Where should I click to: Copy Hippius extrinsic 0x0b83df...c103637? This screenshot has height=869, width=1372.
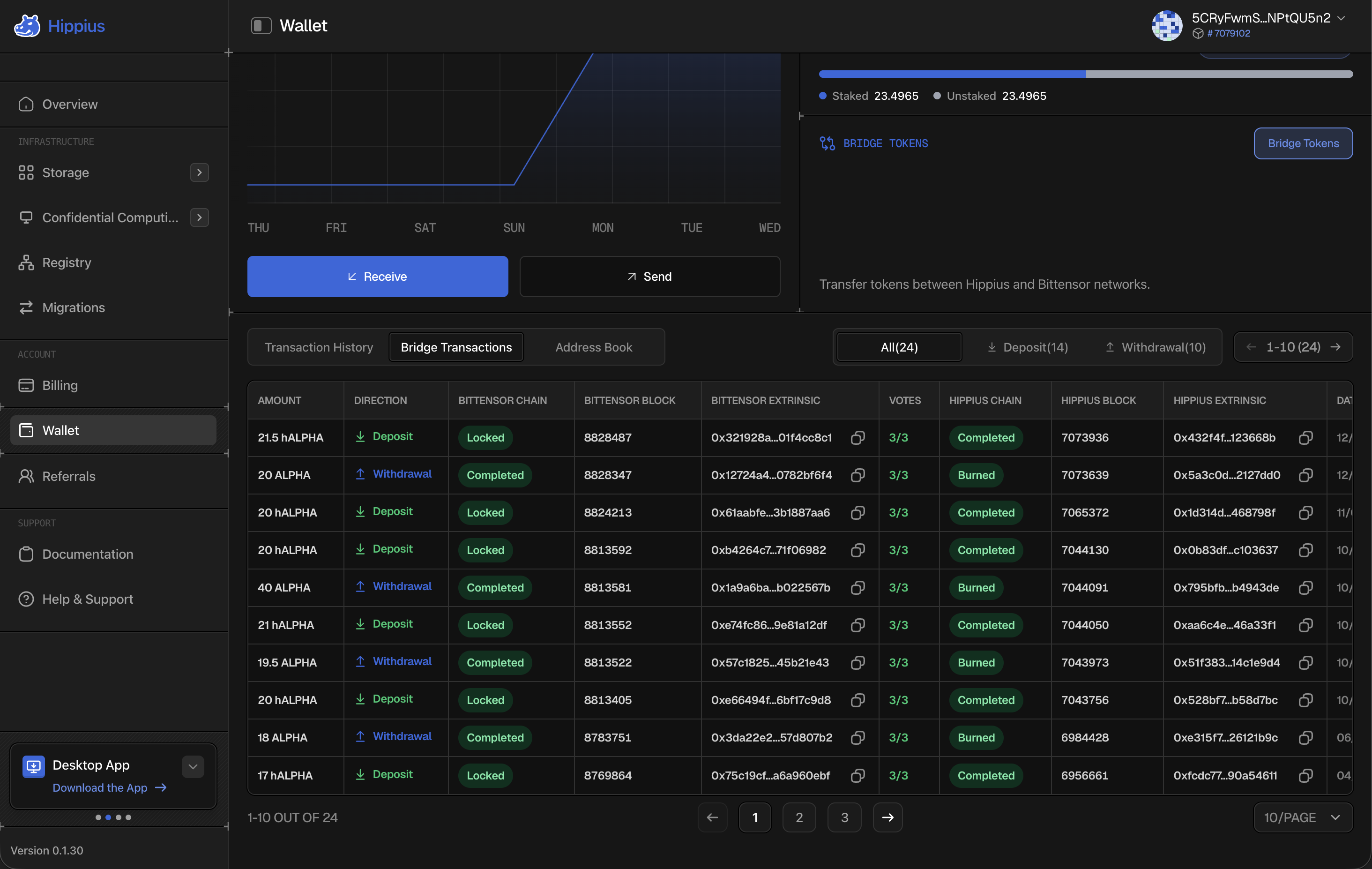pos(1306,550)
